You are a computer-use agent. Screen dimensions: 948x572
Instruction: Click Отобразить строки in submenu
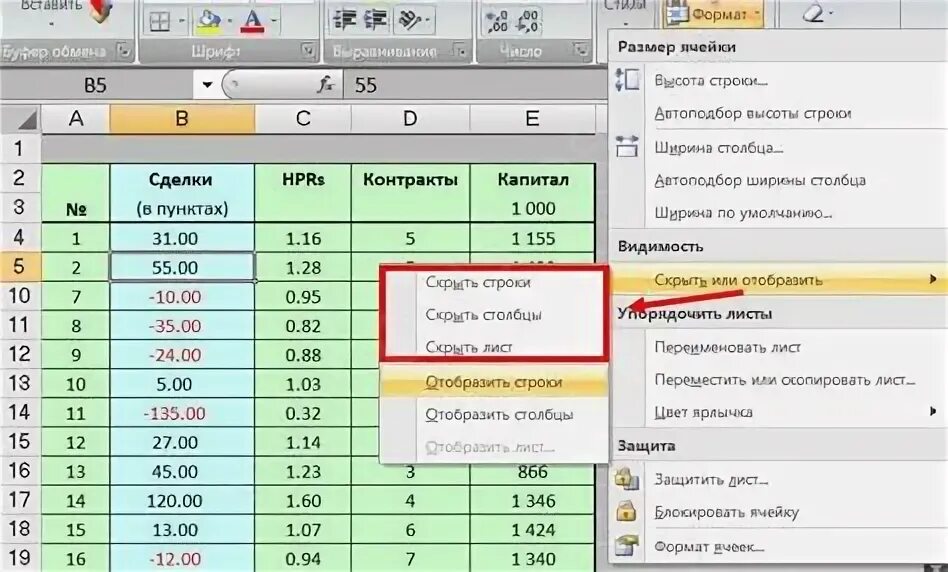coord(494,382)
